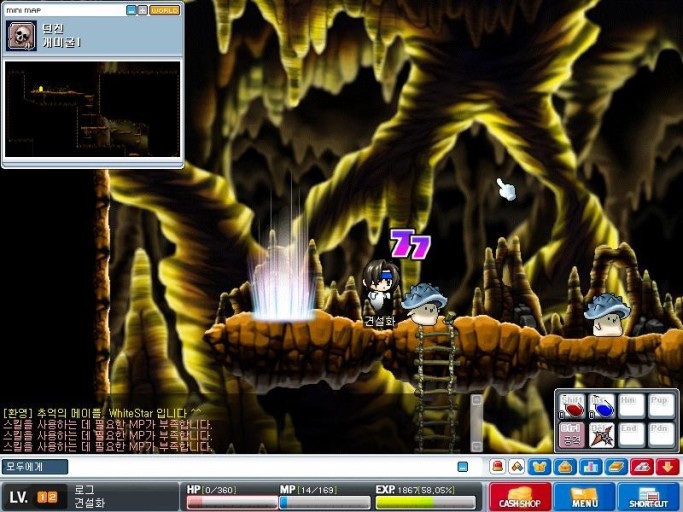This screenshot has width=683, height=512.
Task: Click the empty End quick slot
Action: pyautogui.click(x=631, y=435)
